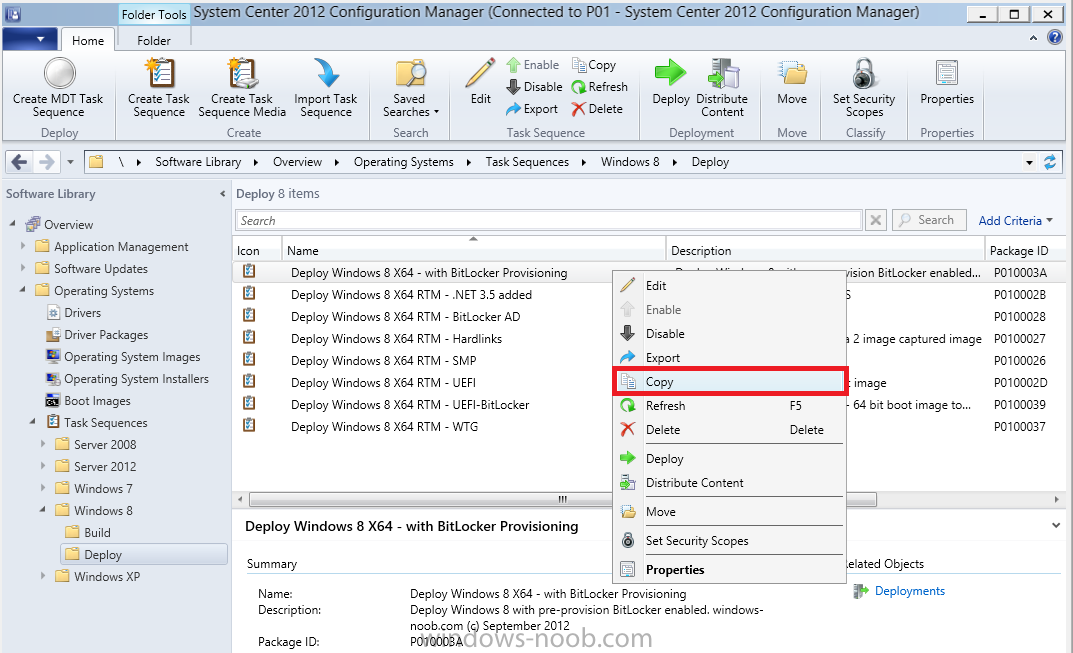Viewport: 1073px width, 653px height.
Task: Sort the list by Name column
Action: click(474, 251)
